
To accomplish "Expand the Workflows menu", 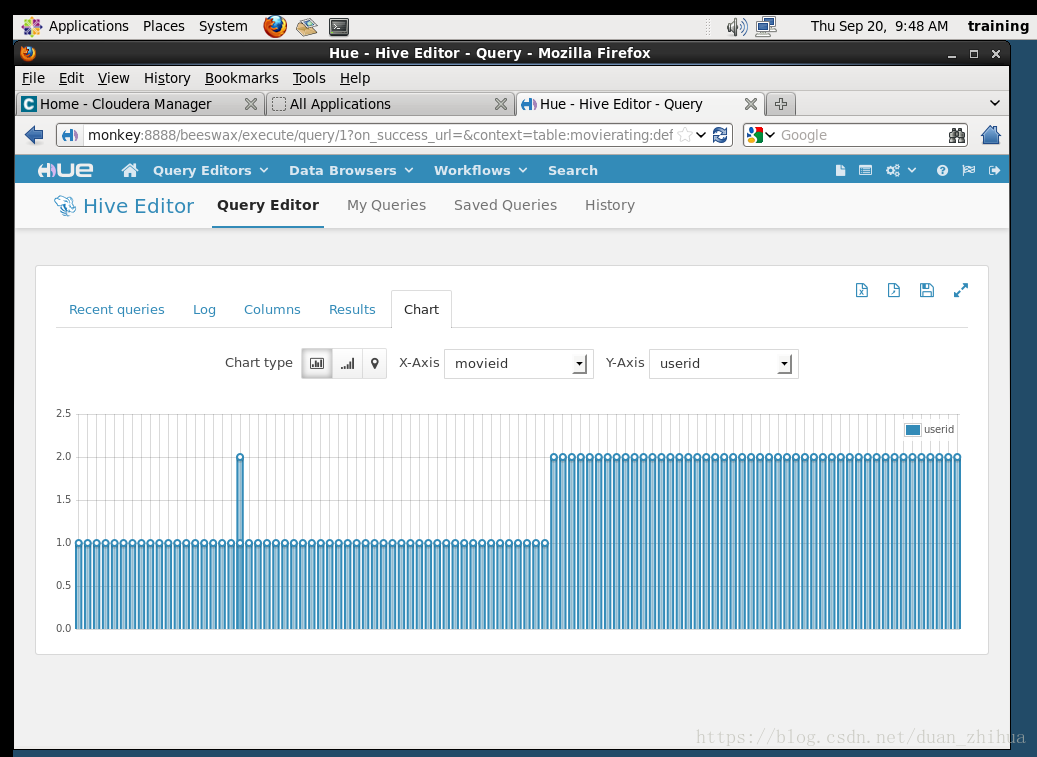I will coord(480,171).
